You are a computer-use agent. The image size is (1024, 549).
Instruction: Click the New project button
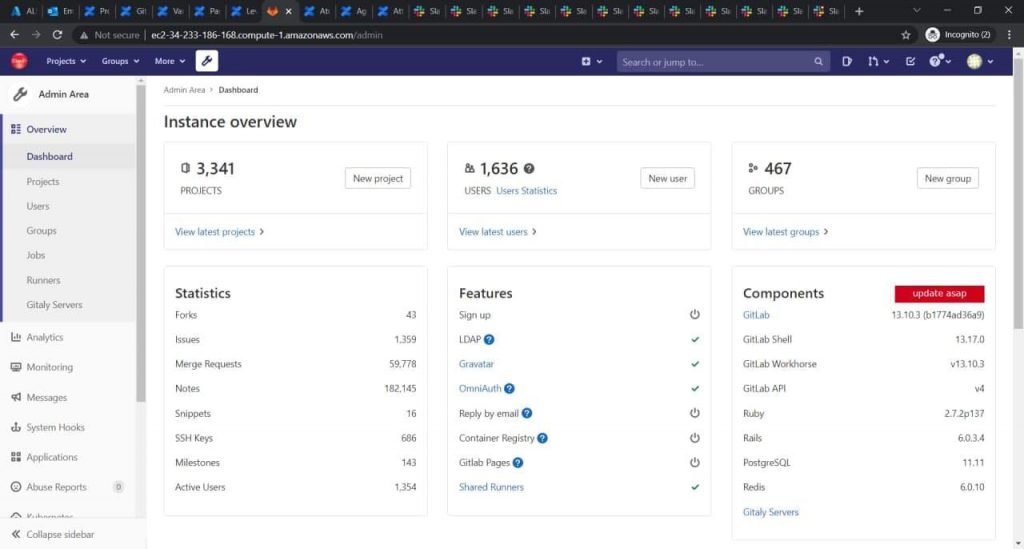(377, 178)
